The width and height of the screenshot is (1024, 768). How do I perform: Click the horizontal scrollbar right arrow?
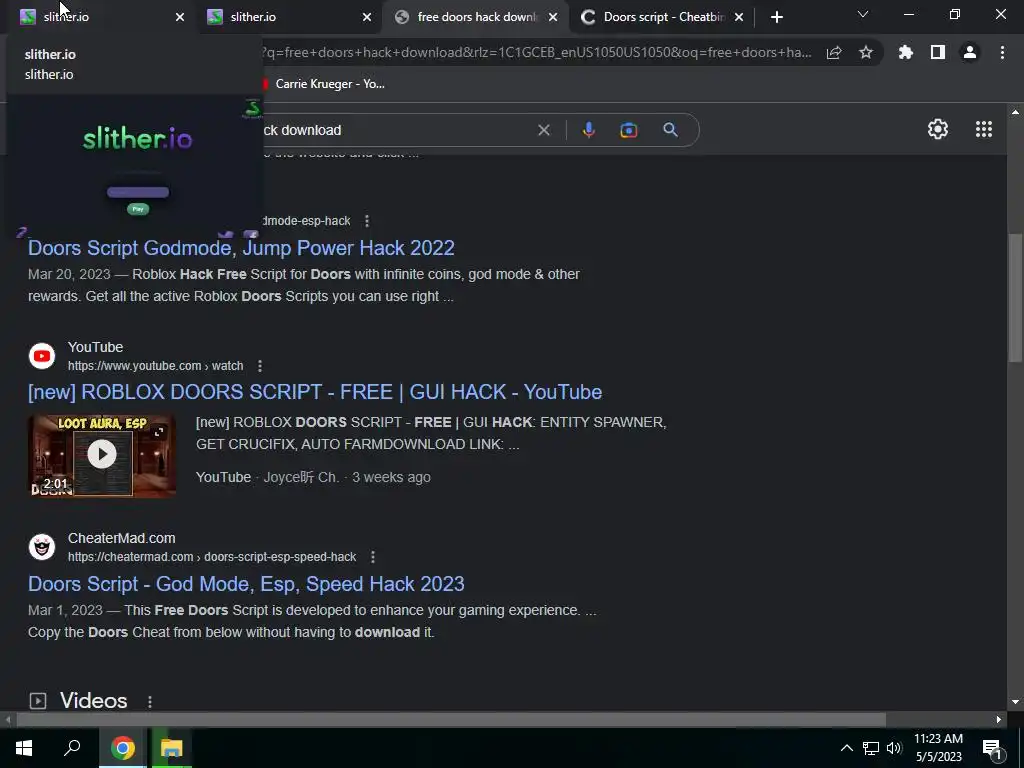pyautogui.click(x=999, y=720)
